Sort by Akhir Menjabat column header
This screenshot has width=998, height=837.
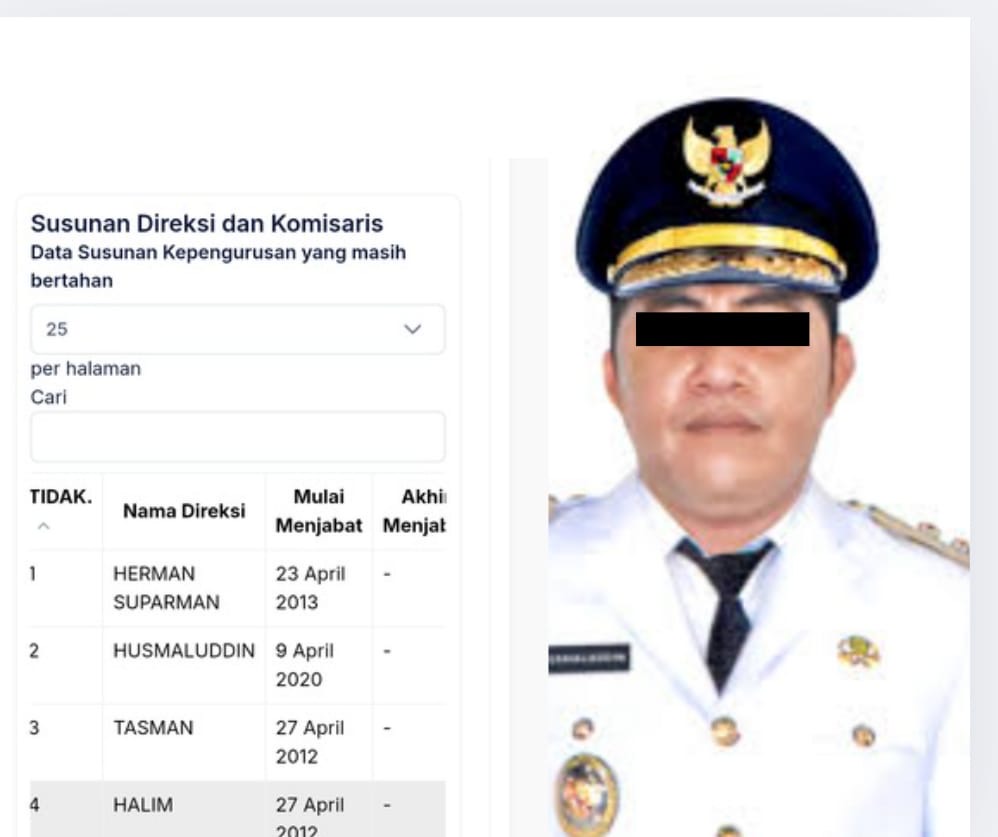[x=414, y=511]
